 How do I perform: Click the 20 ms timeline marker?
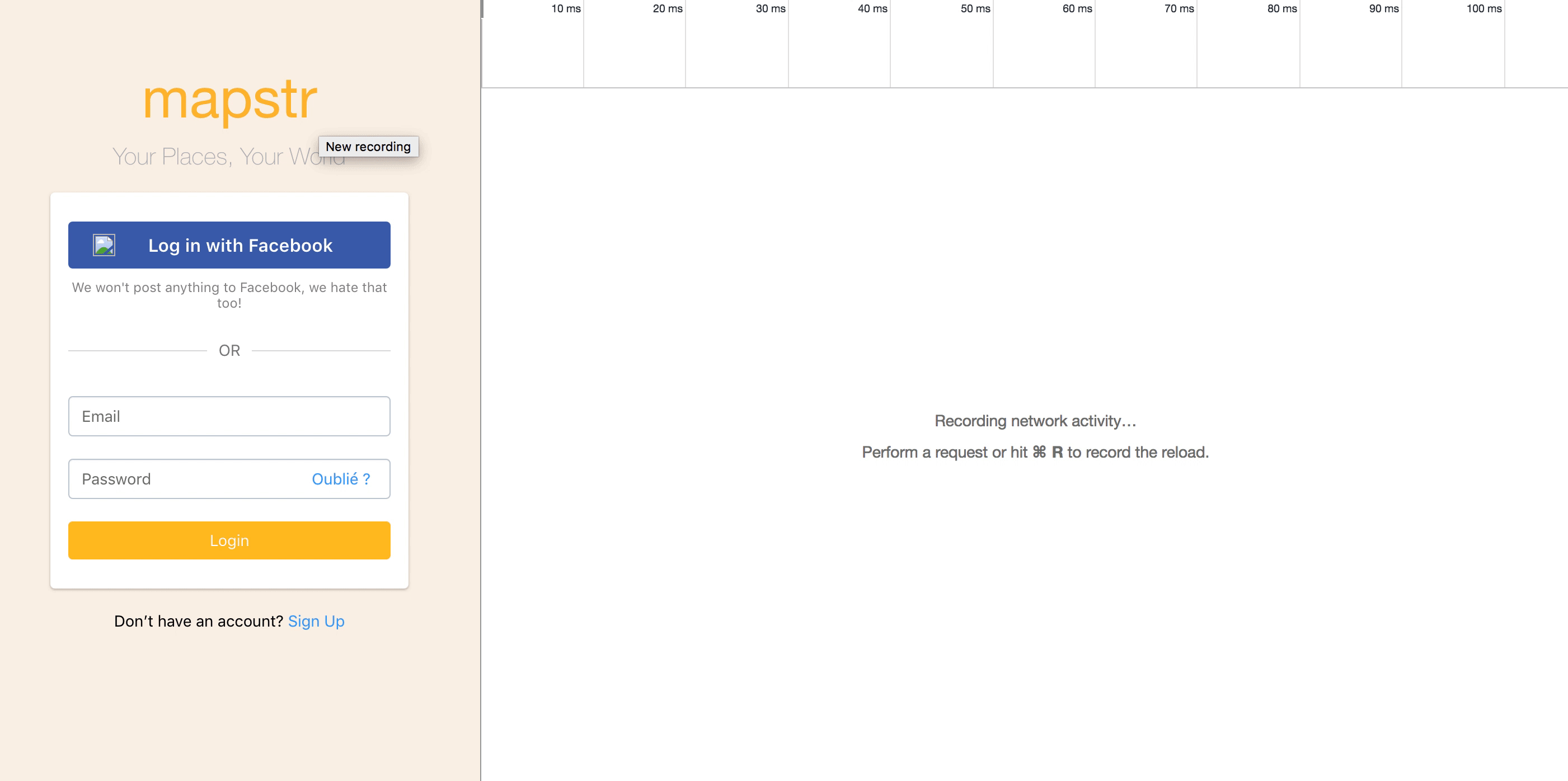click(667, 8)
